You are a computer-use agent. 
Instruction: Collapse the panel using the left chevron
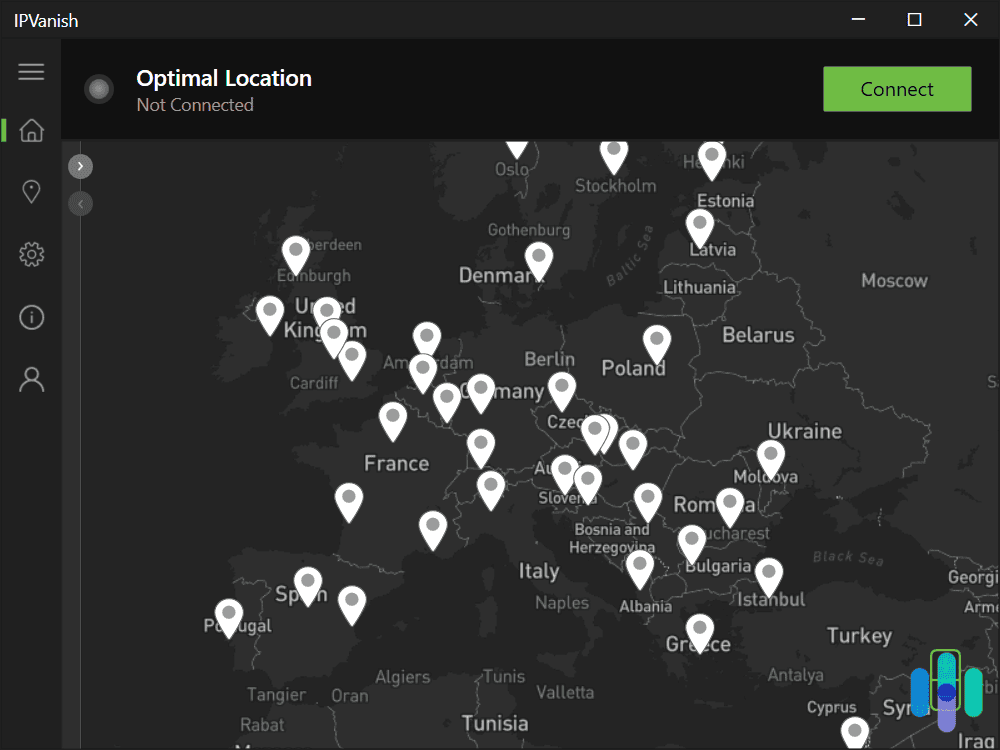80,203
